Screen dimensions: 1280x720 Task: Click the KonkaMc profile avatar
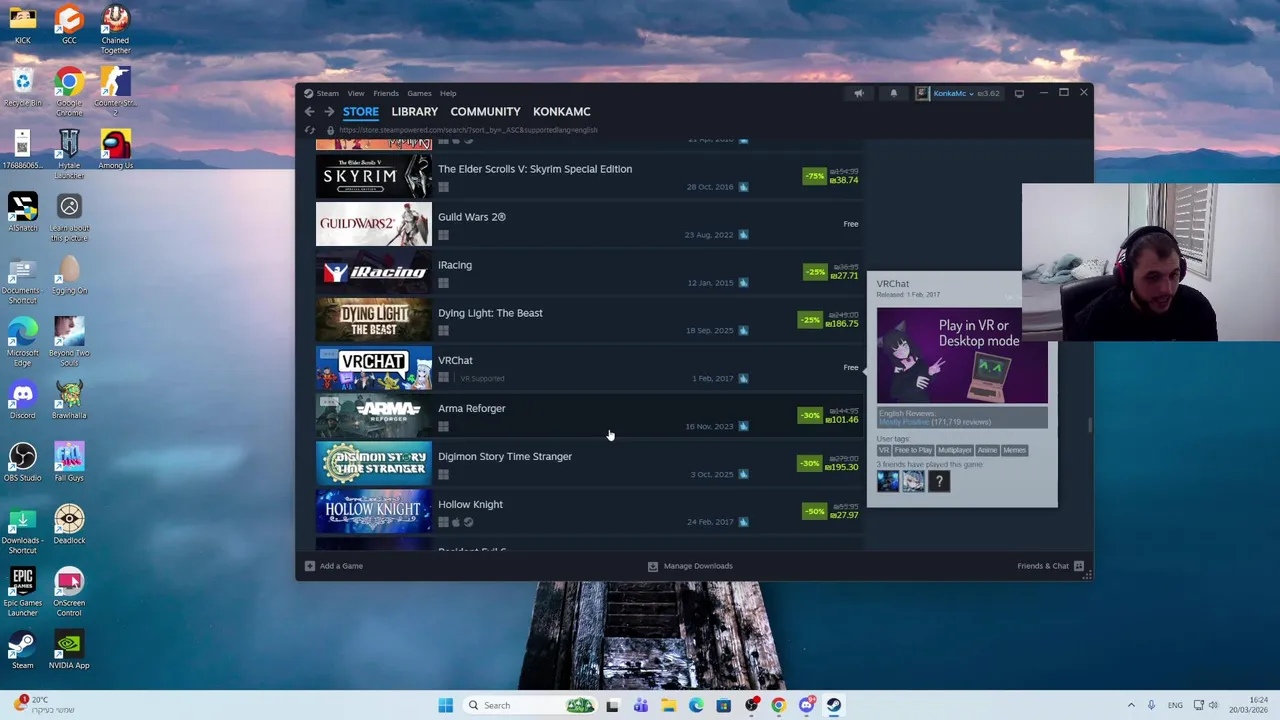(x=922, y=93)
